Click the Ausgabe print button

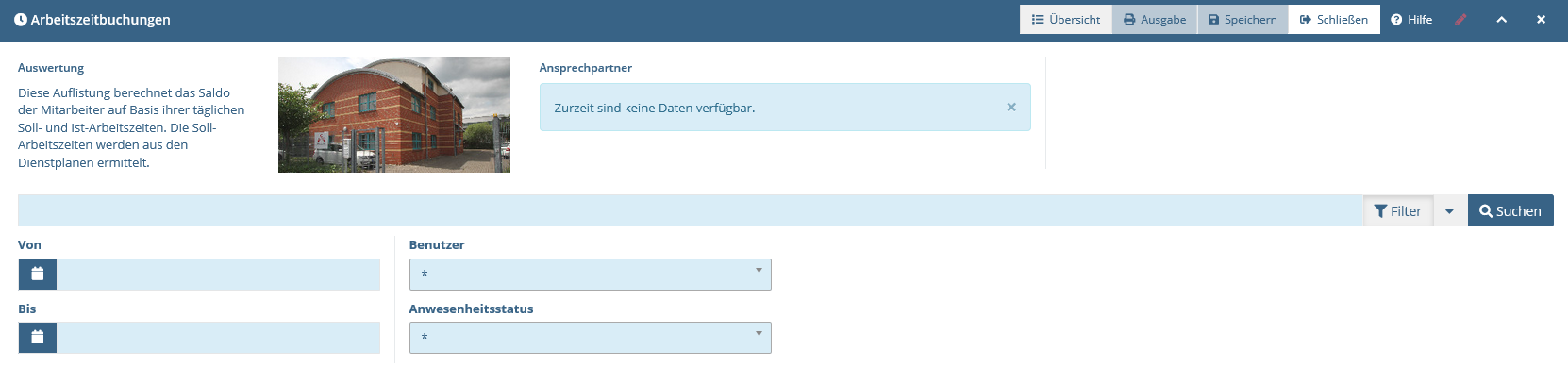(1155, 20)
